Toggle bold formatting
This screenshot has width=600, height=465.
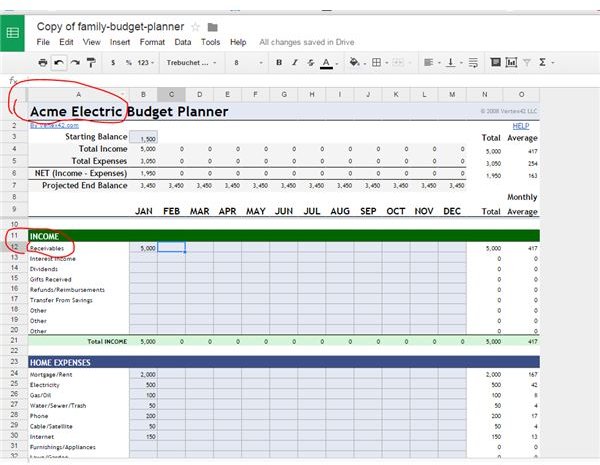click(x=279, y=62)
